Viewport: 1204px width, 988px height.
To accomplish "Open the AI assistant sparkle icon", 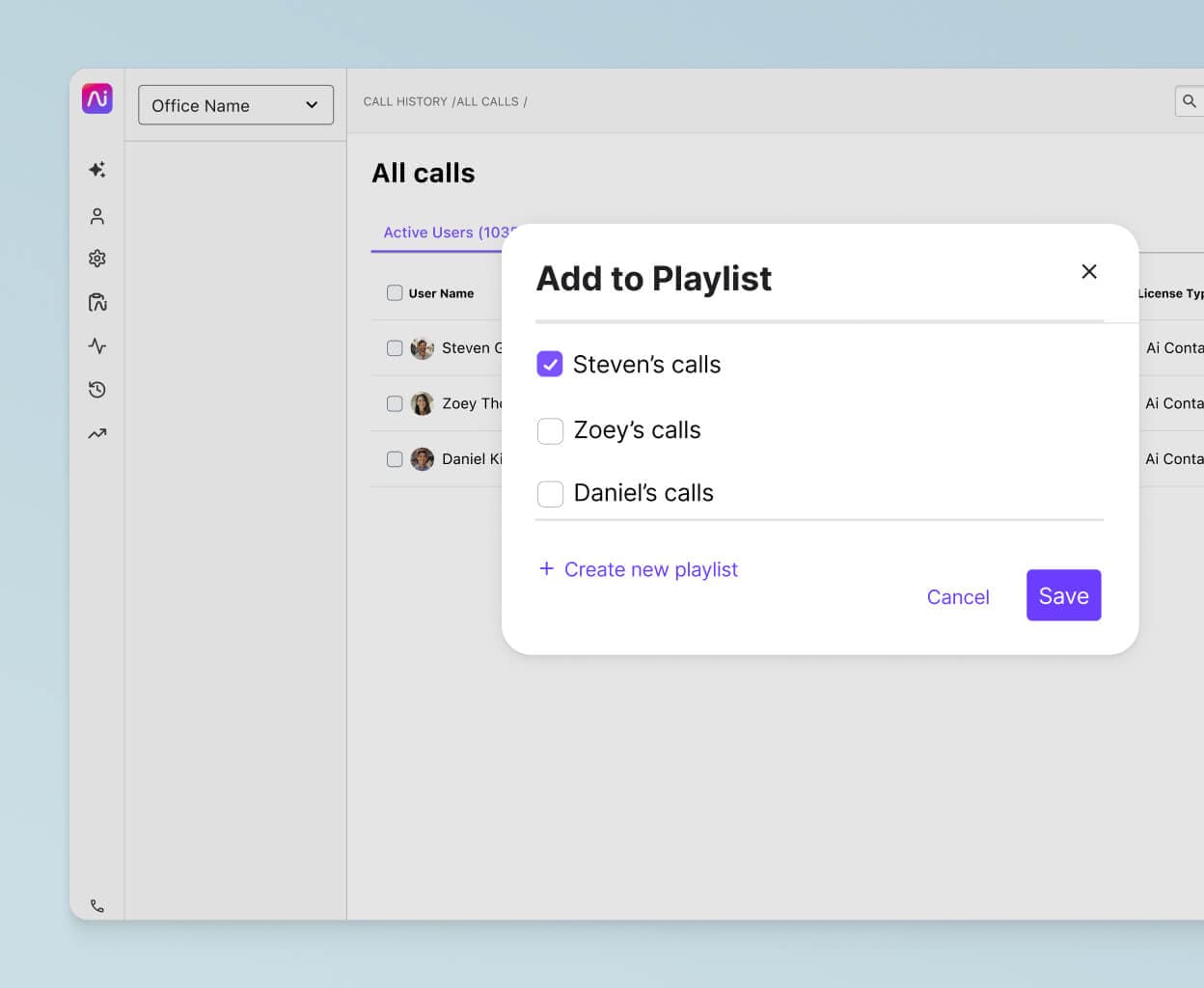I will (x=96, y=169).
